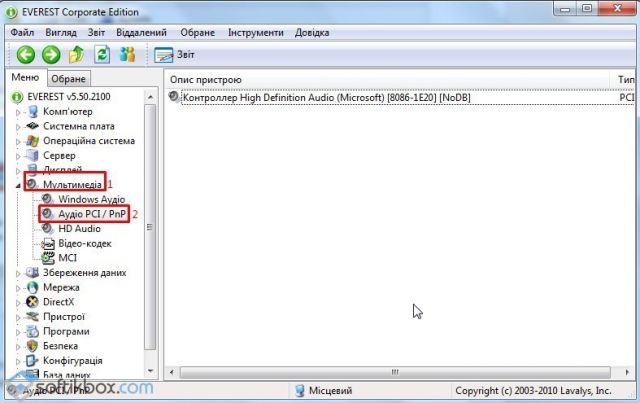Click the horizontal scrollbar thumb
The height and width of the screenshot is (403, 640).
click(395, 372)
